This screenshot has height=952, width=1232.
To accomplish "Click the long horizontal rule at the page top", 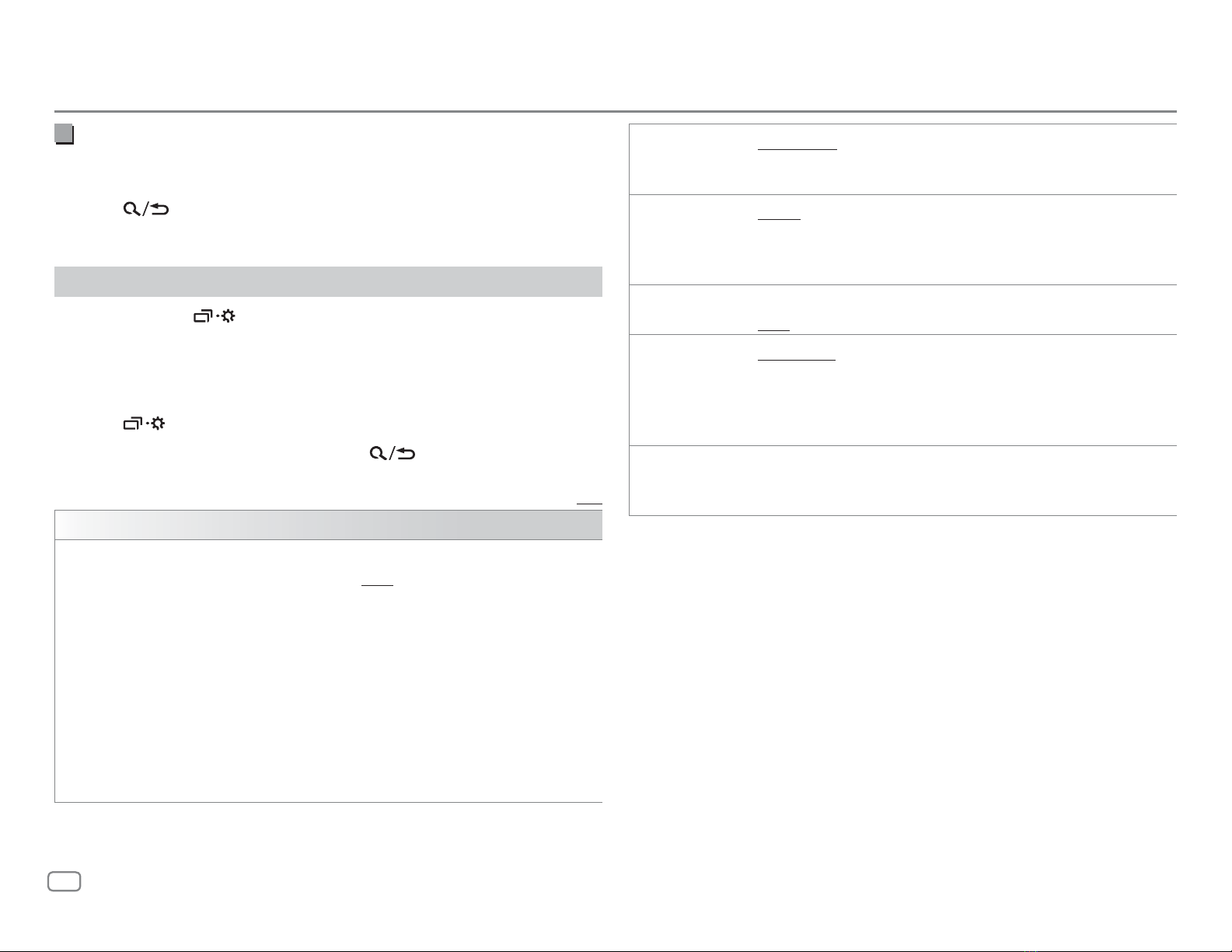I will tap(616, 112).
